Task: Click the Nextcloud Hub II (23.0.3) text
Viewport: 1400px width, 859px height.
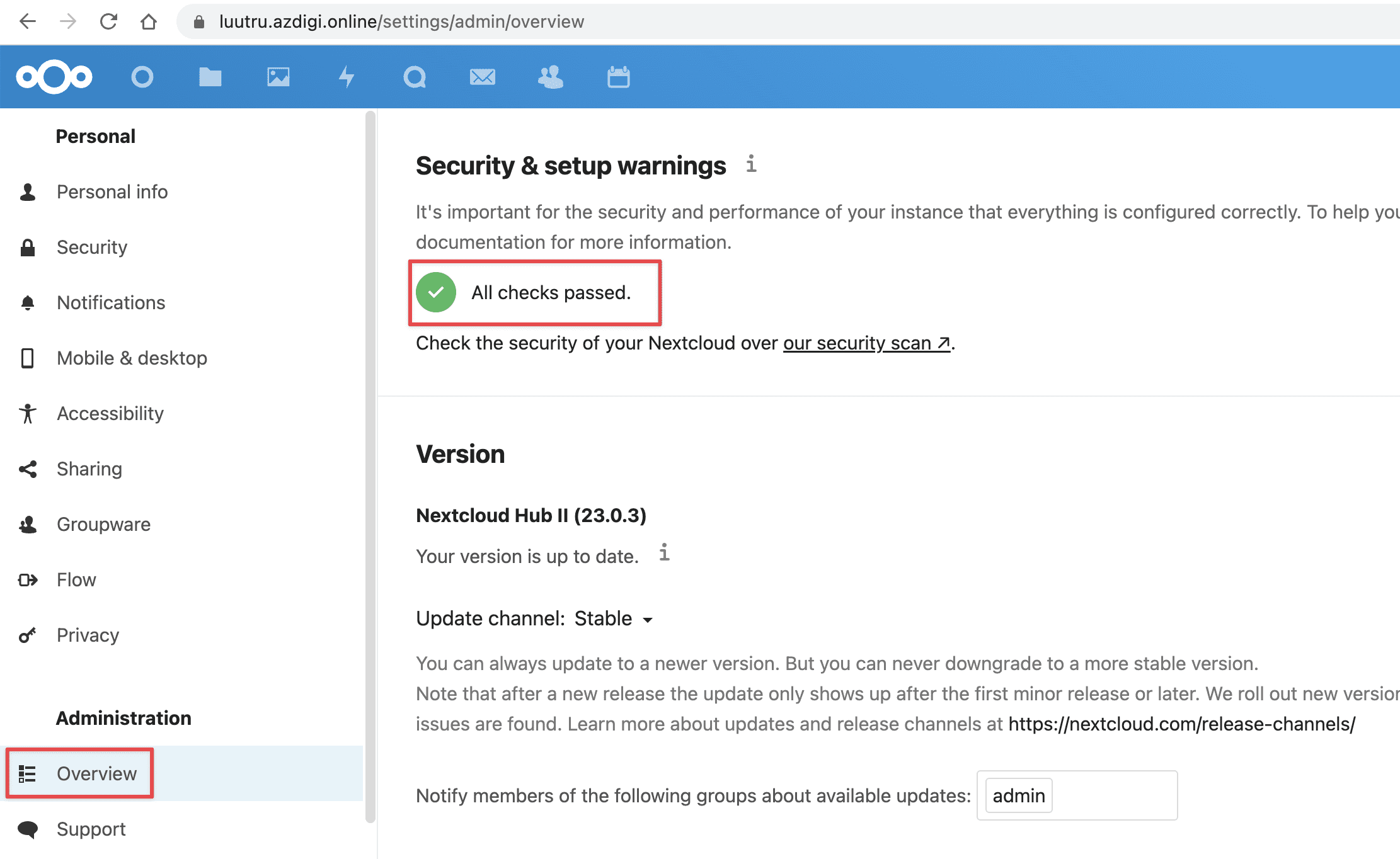Action: click(531, 515)
